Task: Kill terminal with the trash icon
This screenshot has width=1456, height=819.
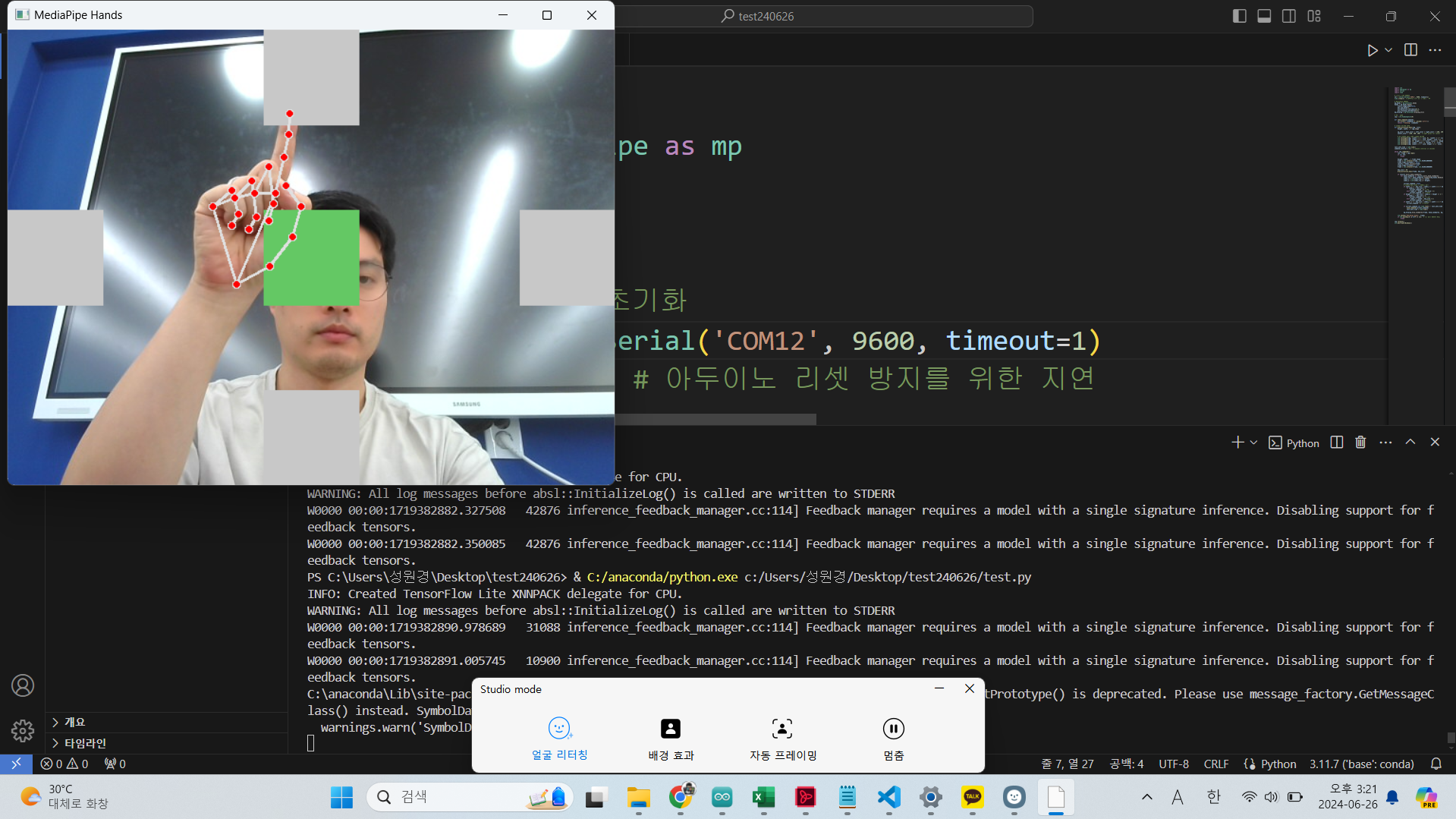Action: [1360, 443]
